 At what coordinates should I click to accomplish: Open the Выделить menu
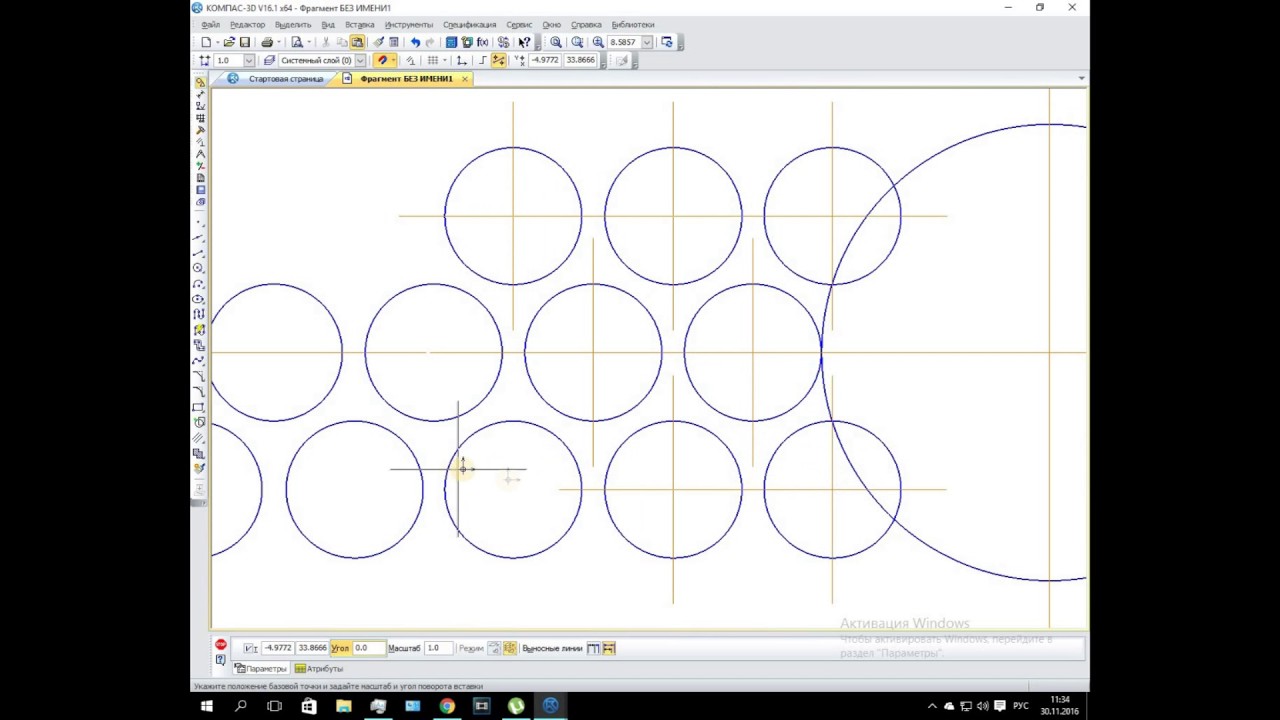pyautogui.click(x=293, y=25)
